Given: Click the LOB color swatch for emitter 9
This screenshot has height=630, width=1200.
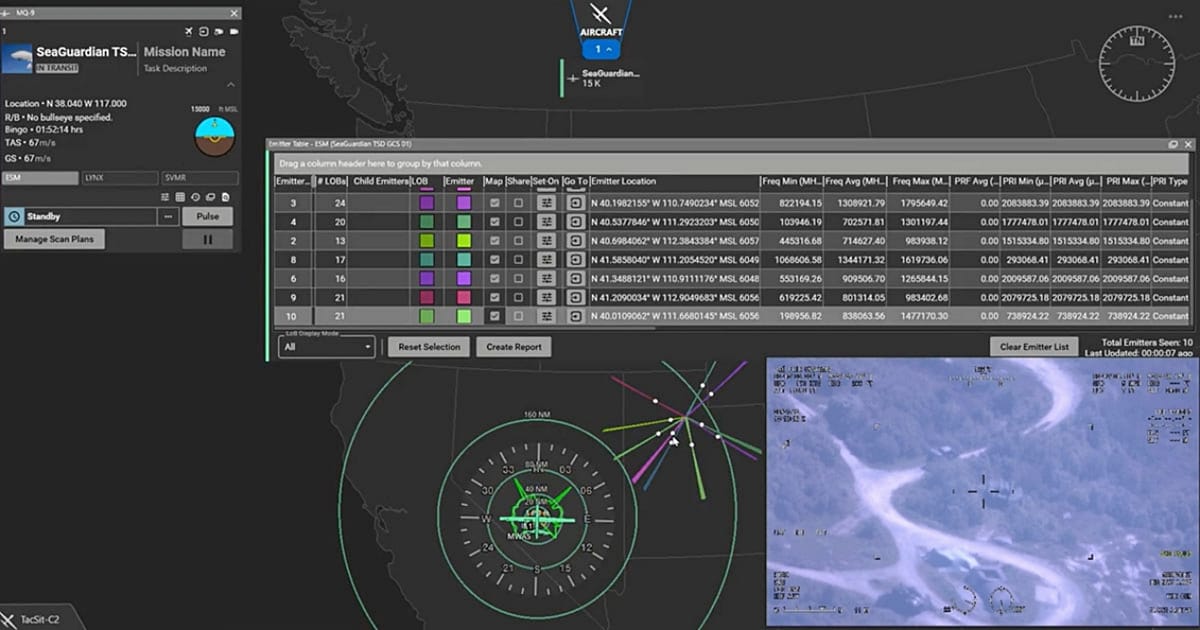Looking at the screenshot, I should [x=426, y=296].
